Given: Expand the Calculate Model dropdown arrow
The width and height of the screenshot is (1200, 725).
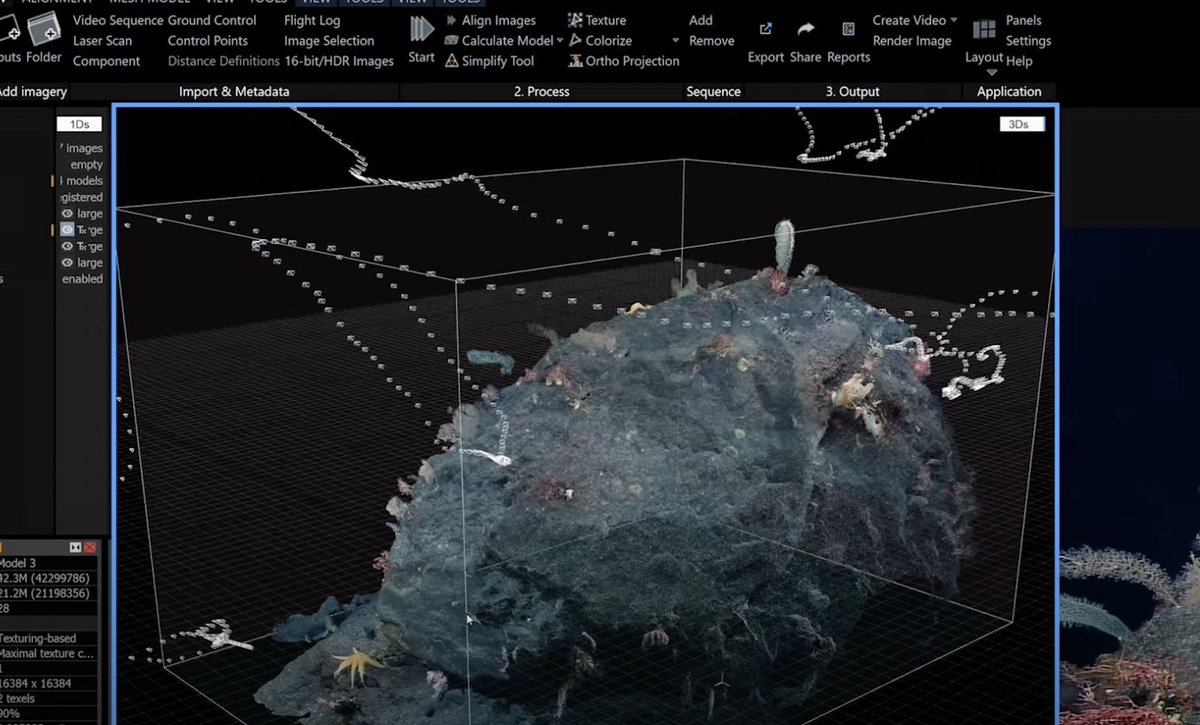Looking at the screenshot, I should (560, 41).
